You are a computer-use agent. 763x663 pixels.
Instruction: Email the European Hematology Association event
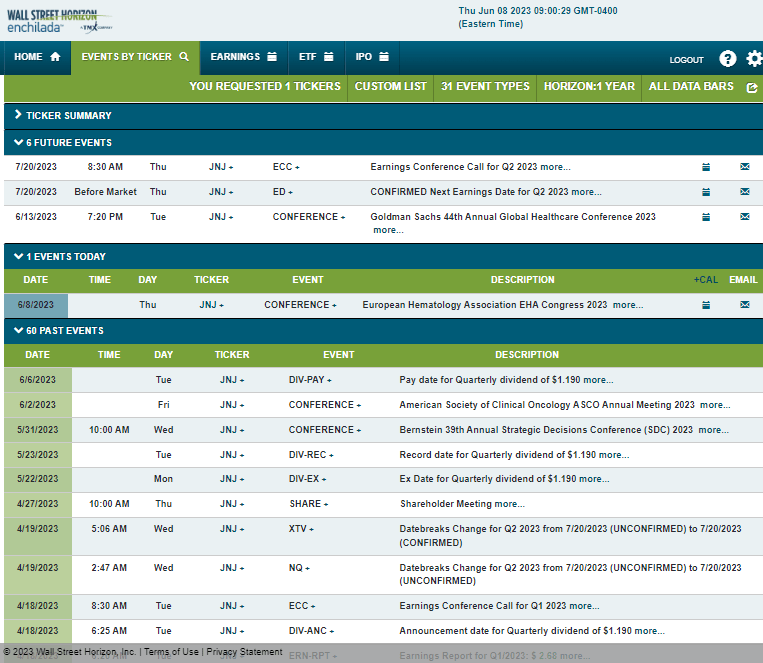[744, 305]
